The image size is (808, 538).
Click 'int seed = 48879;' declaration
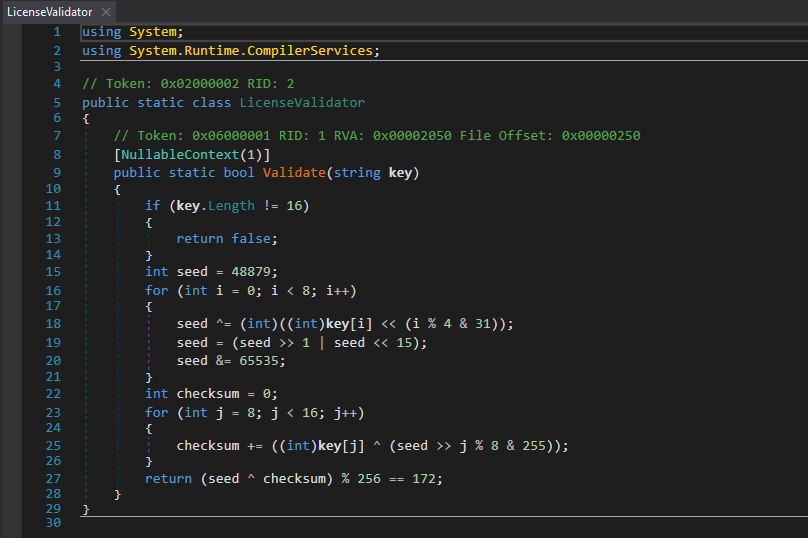tap(211, 272)
